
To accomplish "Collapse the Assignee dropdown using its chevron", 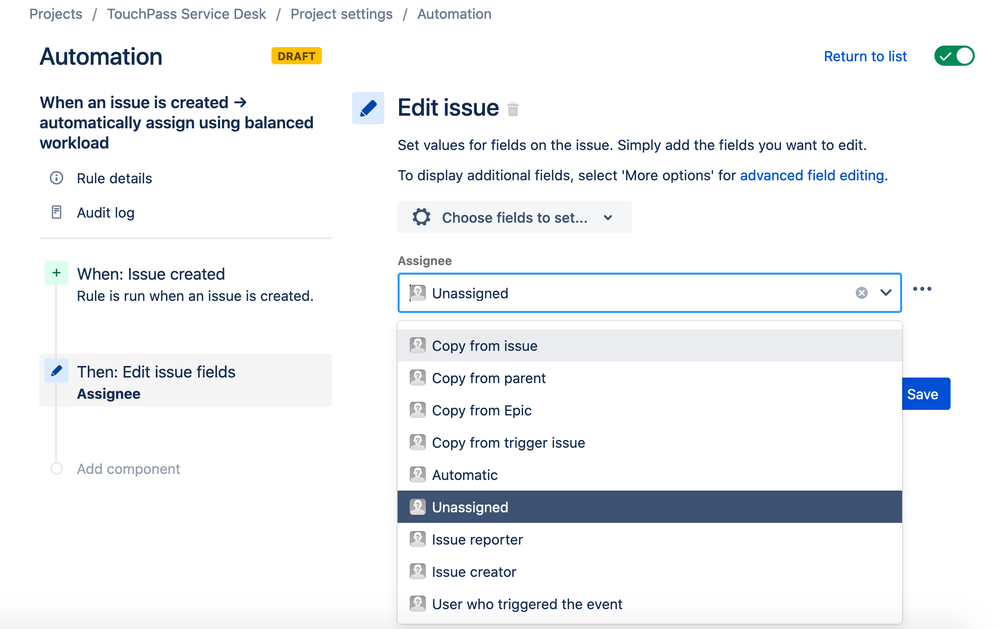I will click(x=886, y=293).
